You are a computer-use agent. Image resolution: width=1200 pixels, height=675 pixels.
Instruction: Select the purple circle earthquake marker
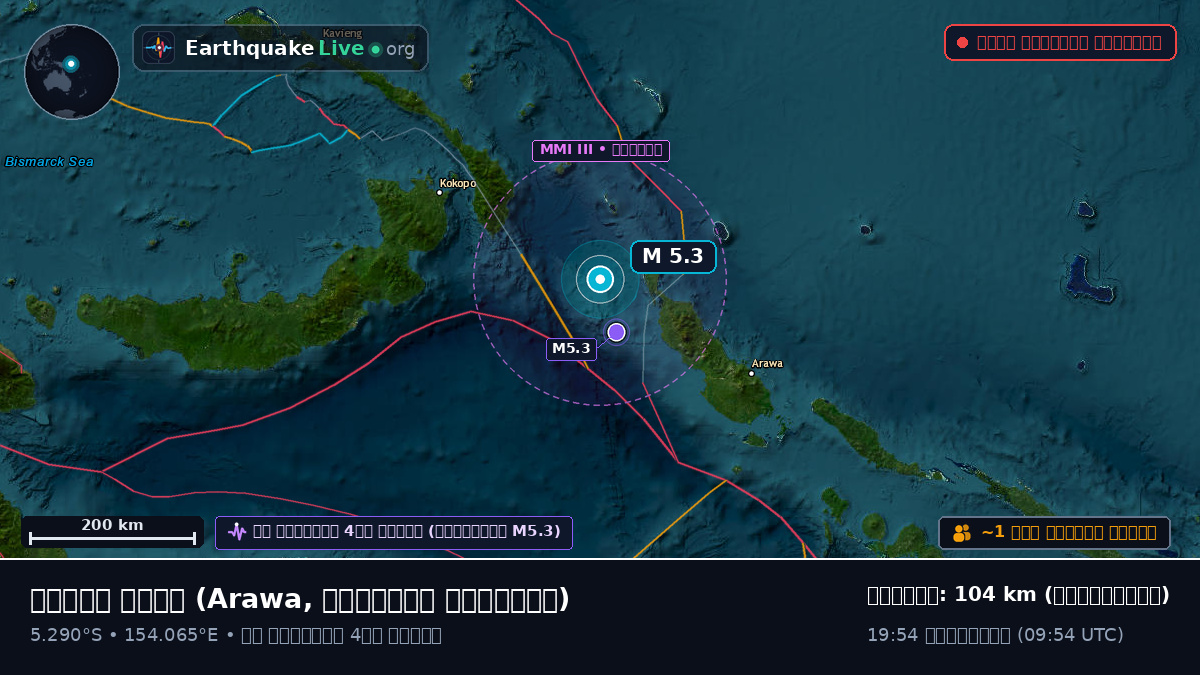click(x=616, y=332)
